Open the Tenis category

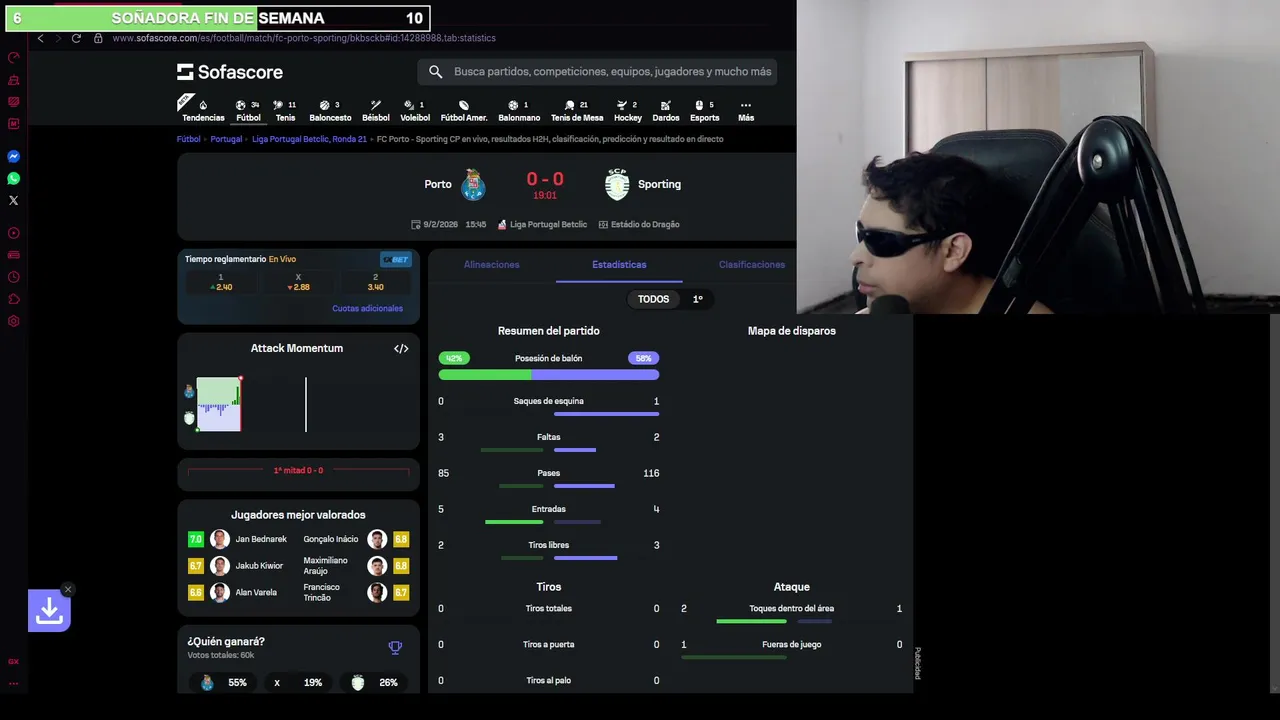(285, 110)
